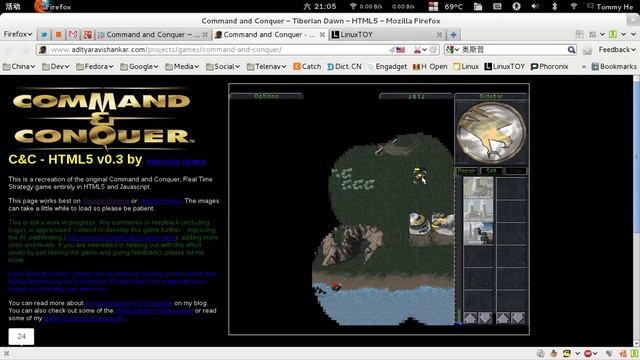Open the accessibility menu in top panel

coord(516,6)
